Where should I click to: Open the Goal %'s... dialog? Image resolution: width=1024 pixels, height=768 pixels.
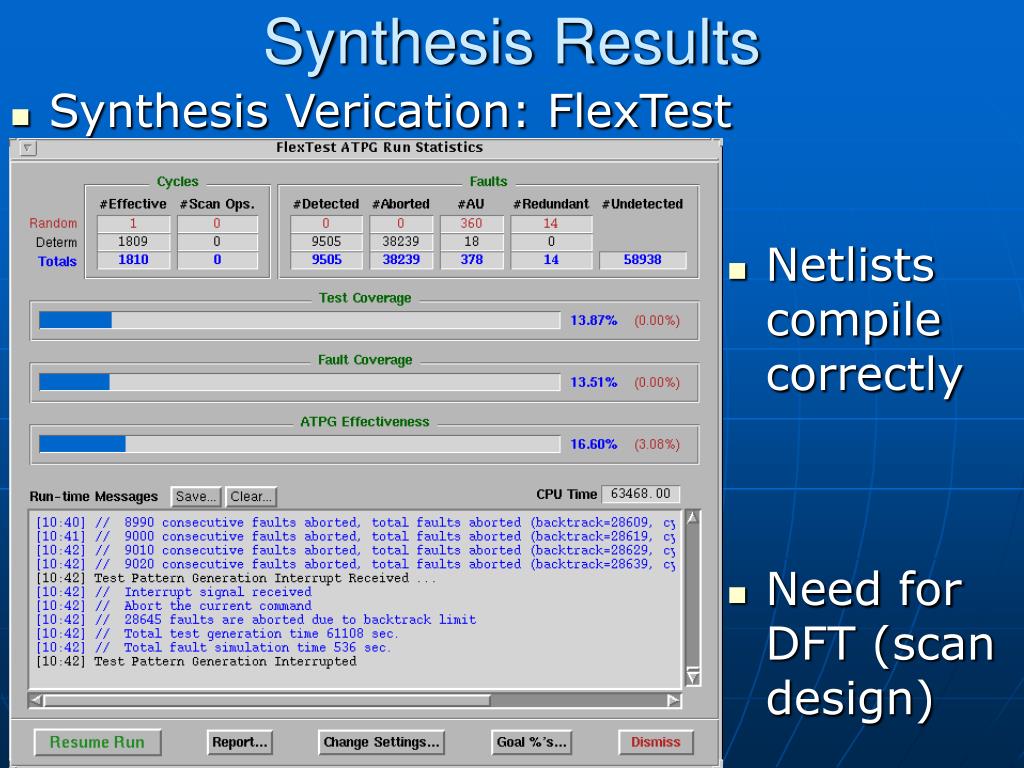point(532,743)
